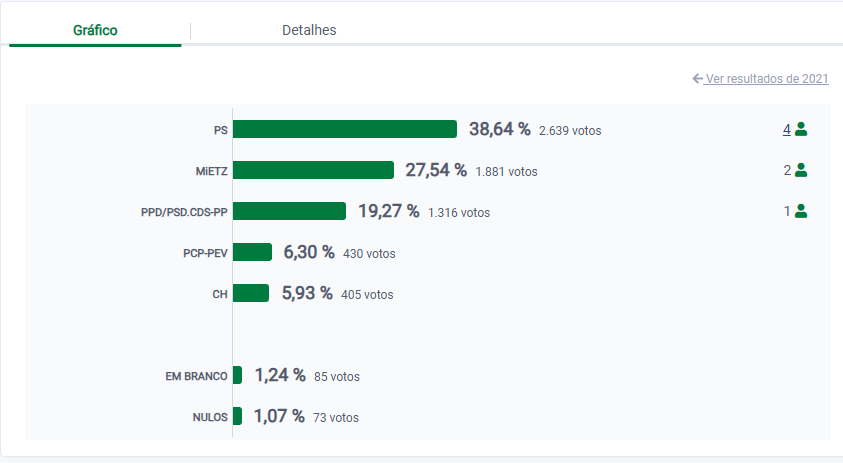Click the person icon in PPD/PSD.CDS-PP row
Image resolution: width=843 pixels, height=463 pixels.
(801, 211)
